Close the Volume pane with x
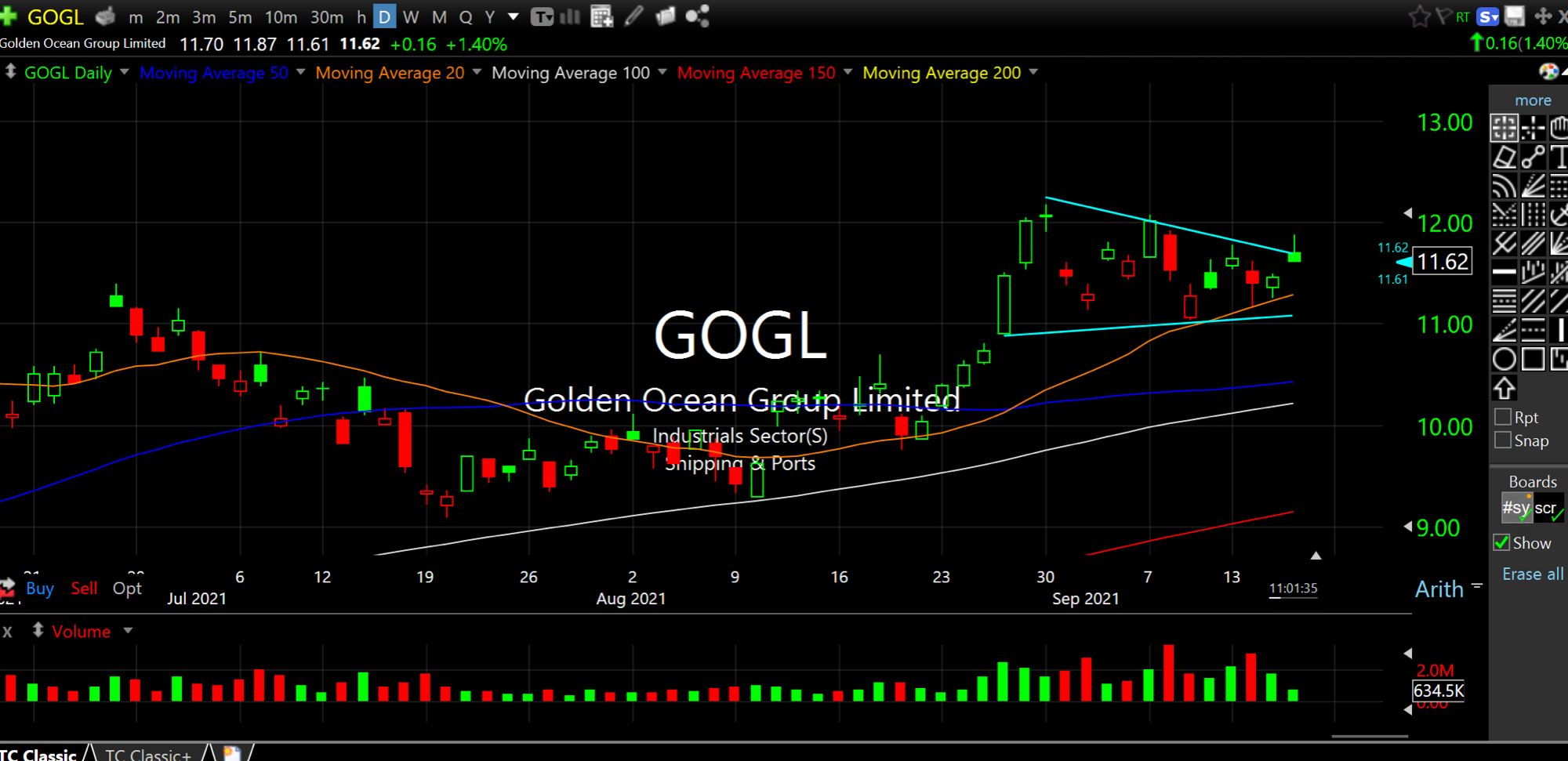This screenshot has width=1568, height=761. click(7, 631)
